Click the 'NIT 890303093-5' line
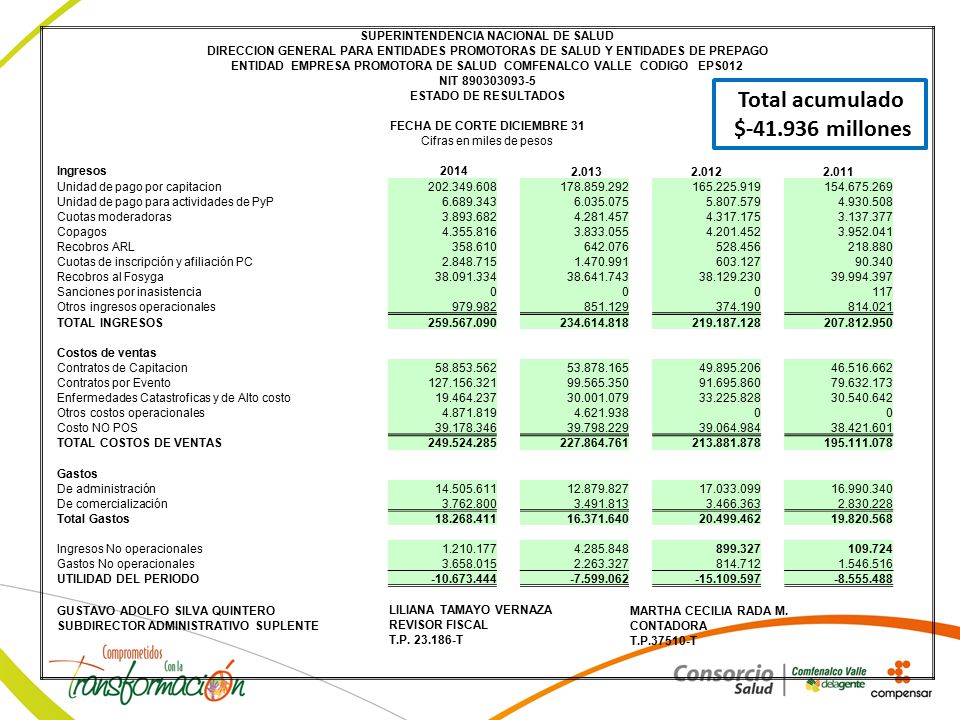This screenshot has height=720, width=960. (x=487, y=81)
